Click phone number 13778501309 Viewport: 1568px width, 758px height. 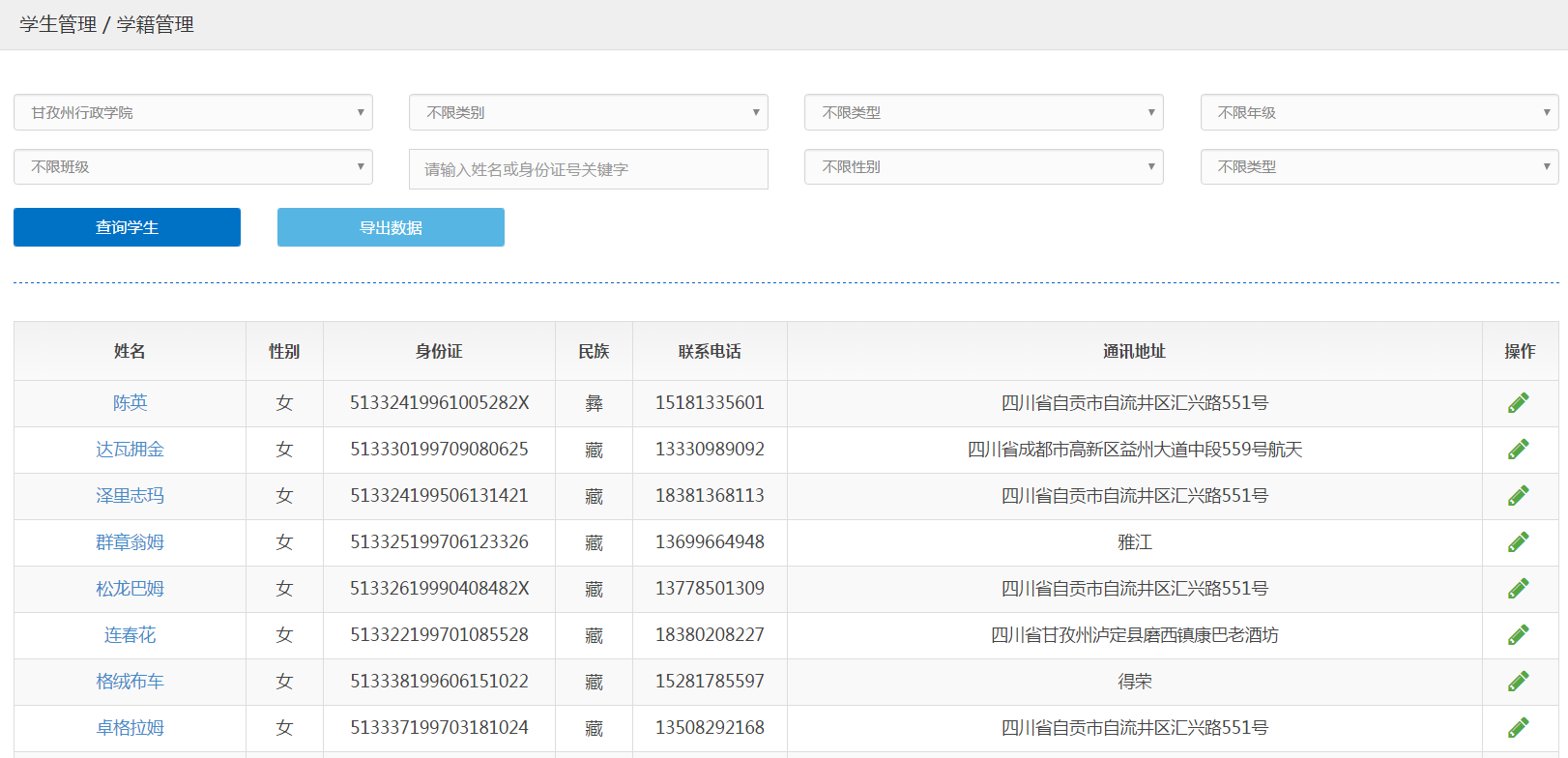(710, 589)
